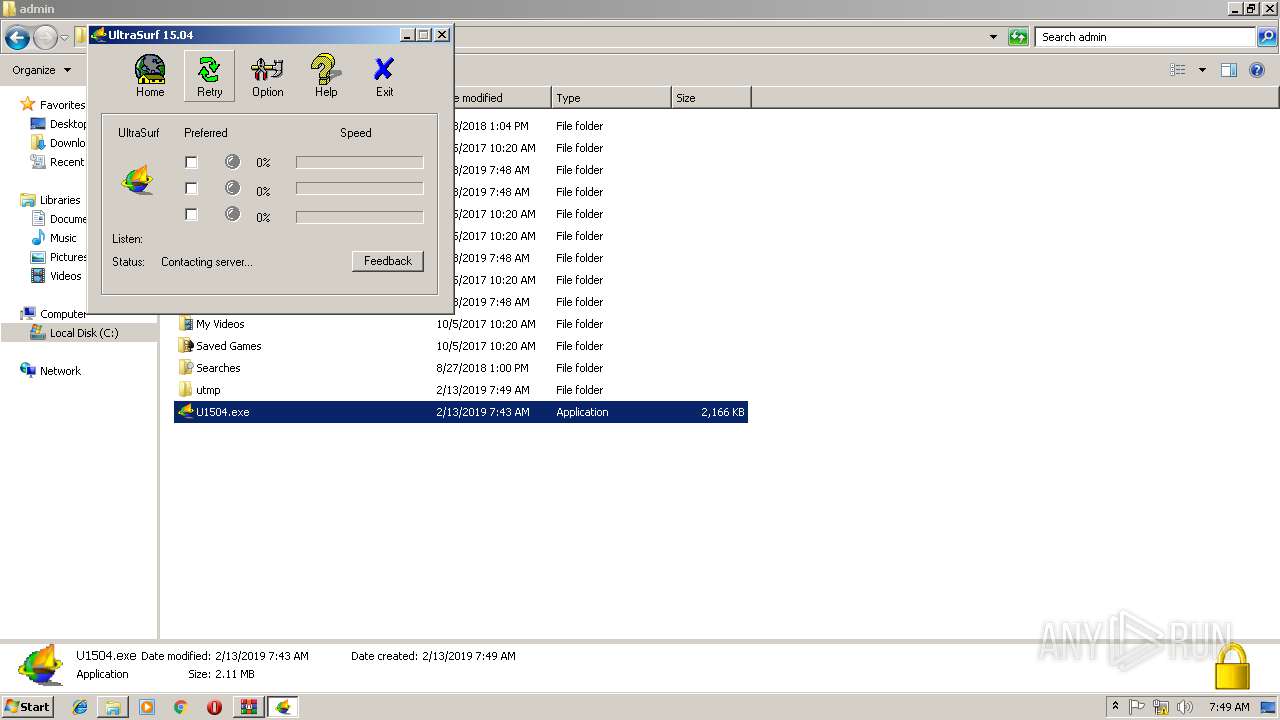The image size is (1280, 720).
Task: Open the address bar history dropdown
Action: (993, 37)
